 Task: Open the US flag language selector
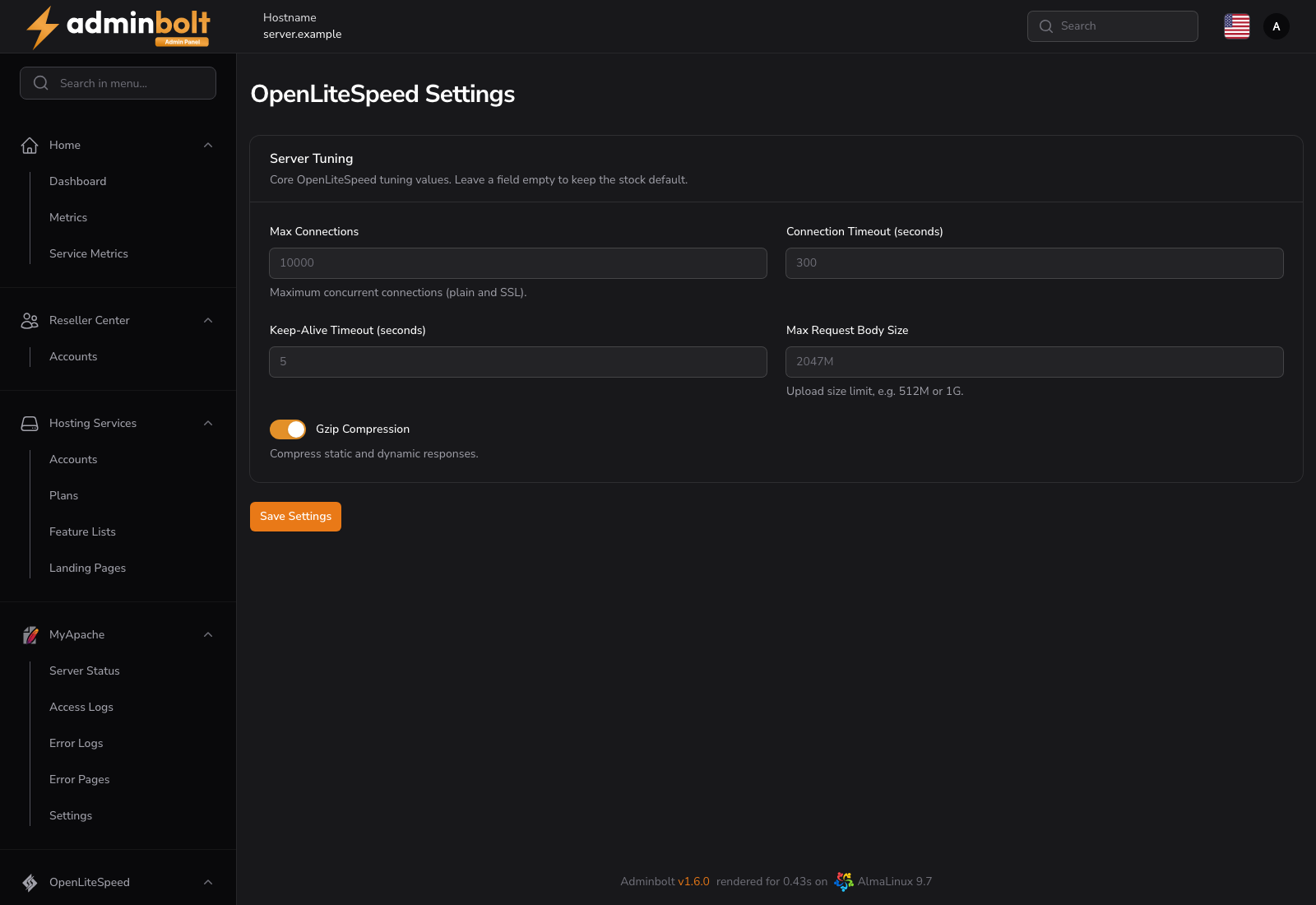[1237, 26]
